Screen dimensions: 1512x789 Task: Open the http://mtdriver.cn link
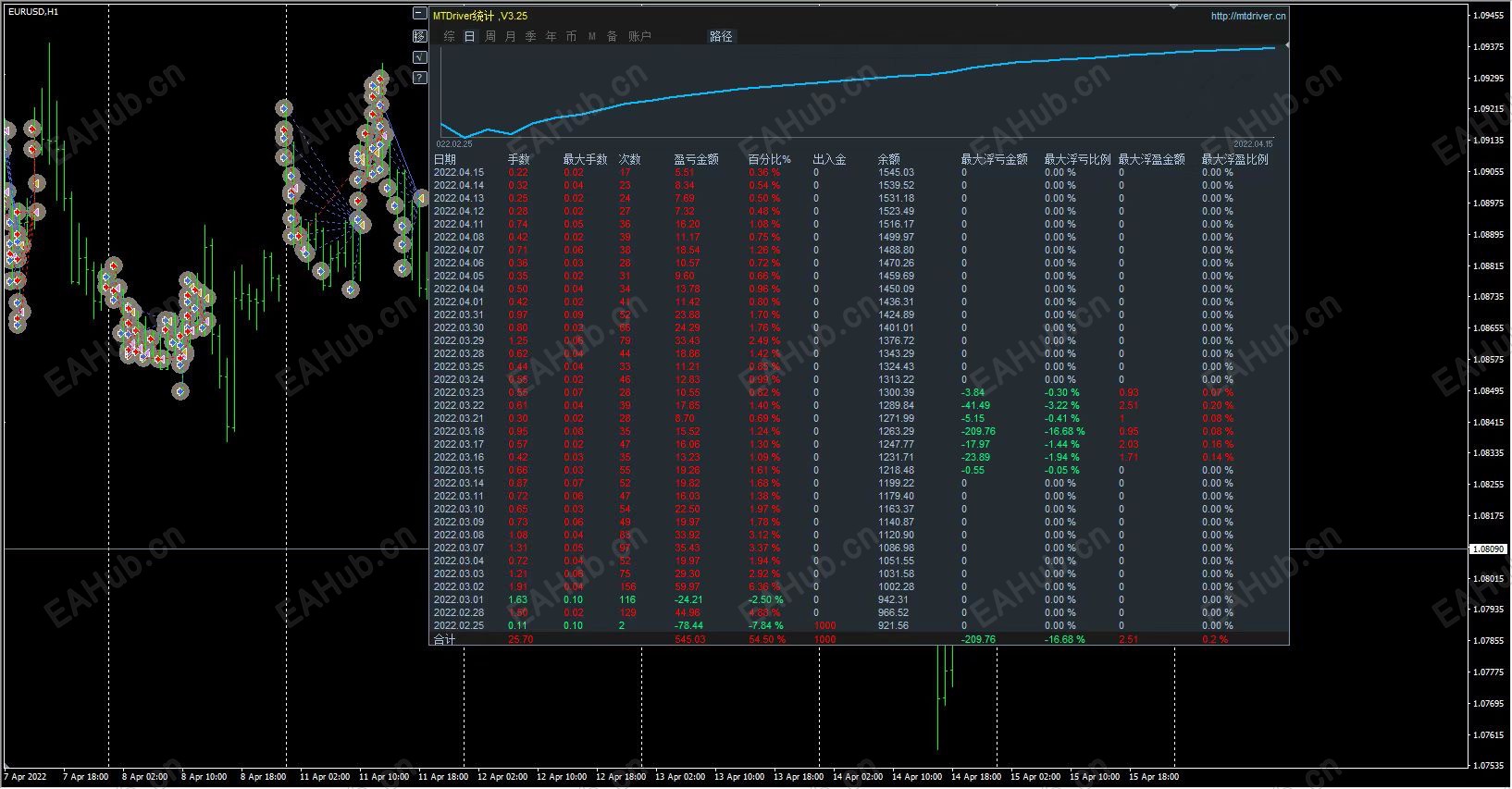click(x=1248, y=16)
